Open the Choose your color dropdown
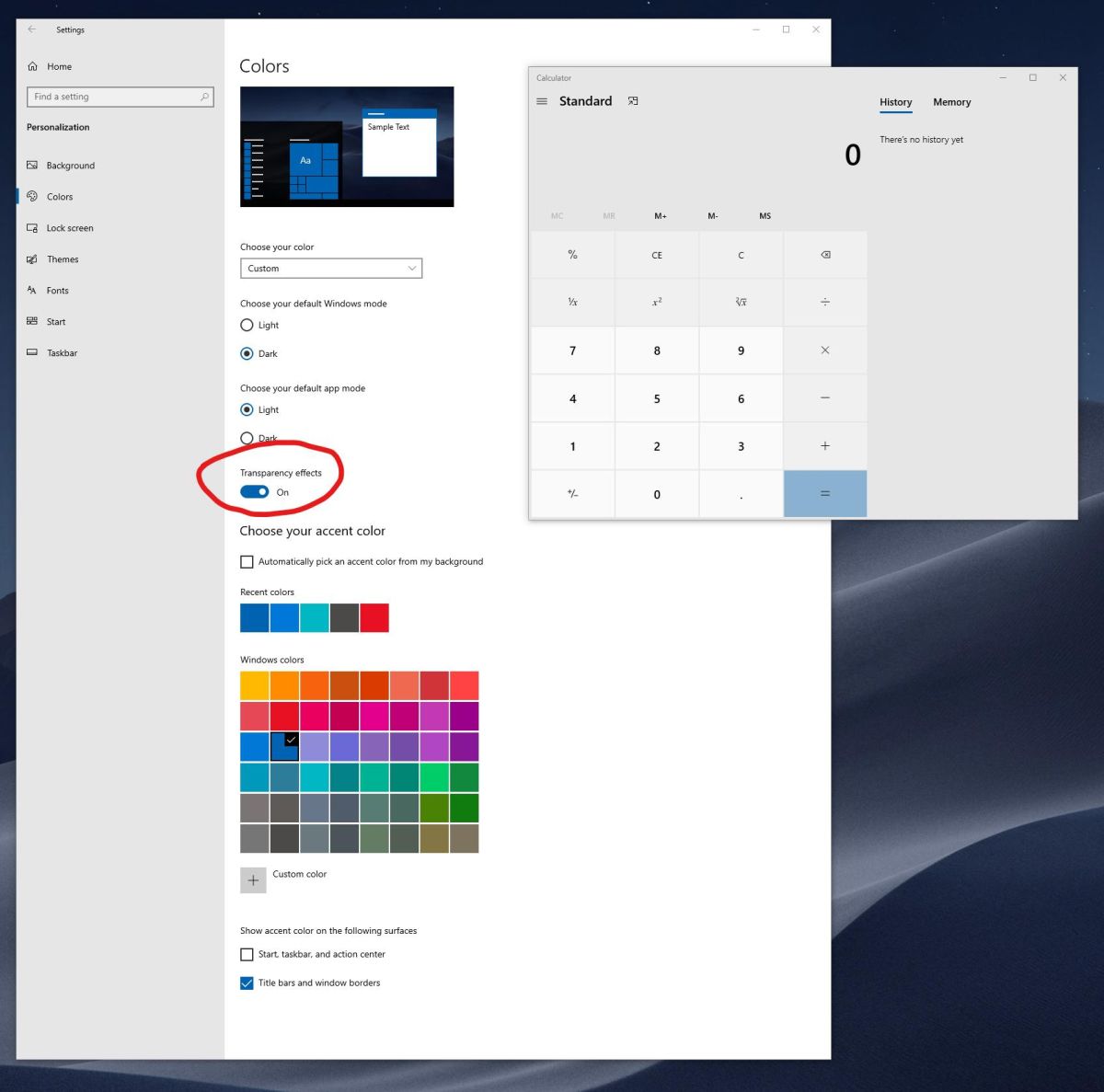 click(x=331, y=269)
